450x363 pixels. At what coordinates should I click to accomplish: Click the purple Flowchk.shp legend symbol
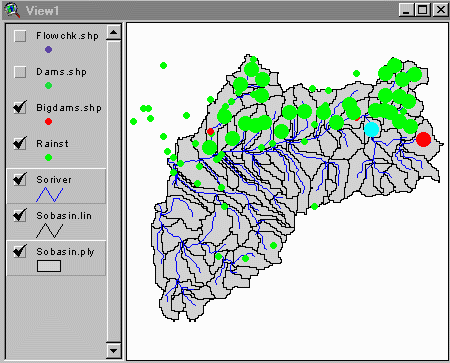tap(48, 50)
